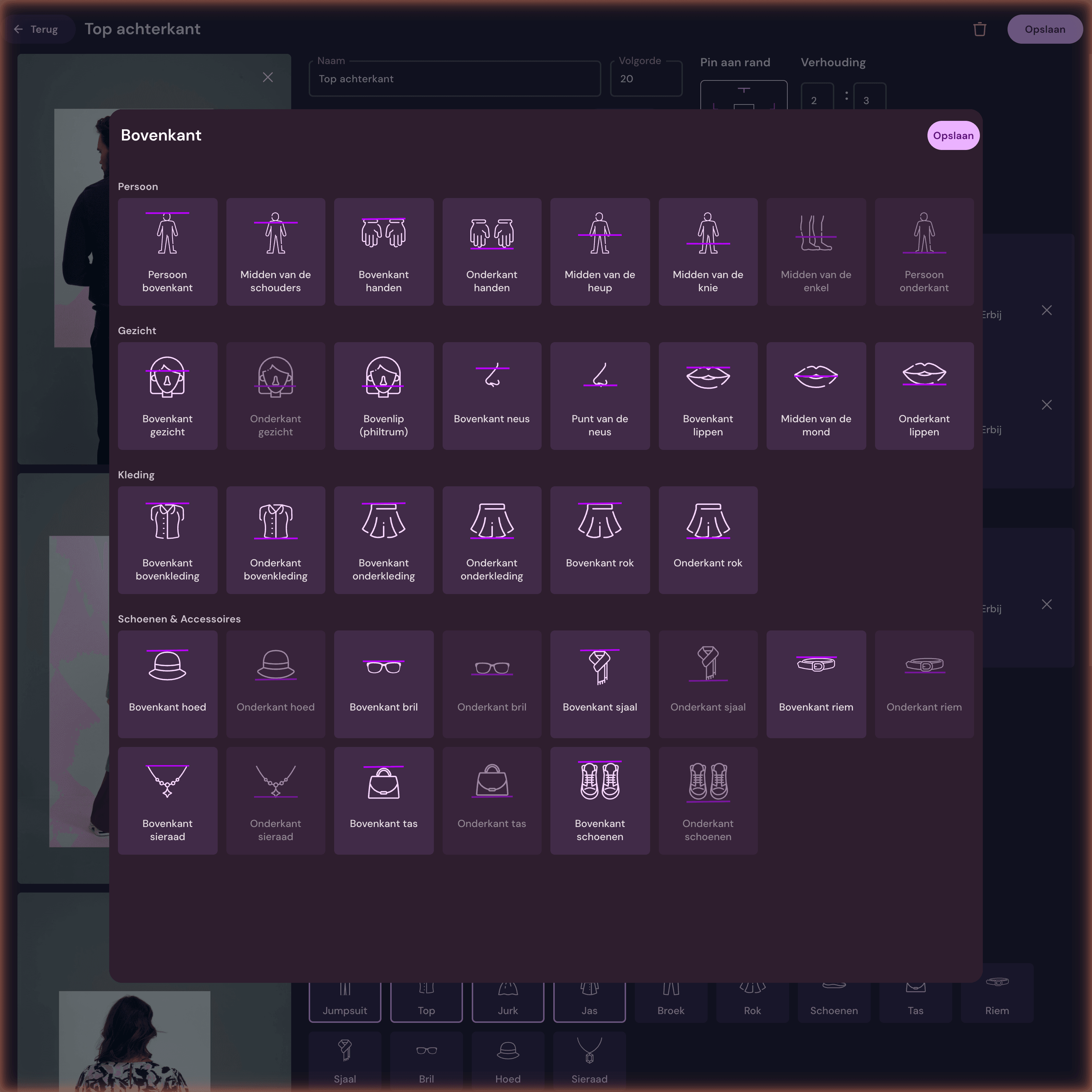The width and height of the screenshot is (1092, 1092).
Task: Select the Bovenkant lippen tile
Action: pyautogui.click(x=708, y=396)
